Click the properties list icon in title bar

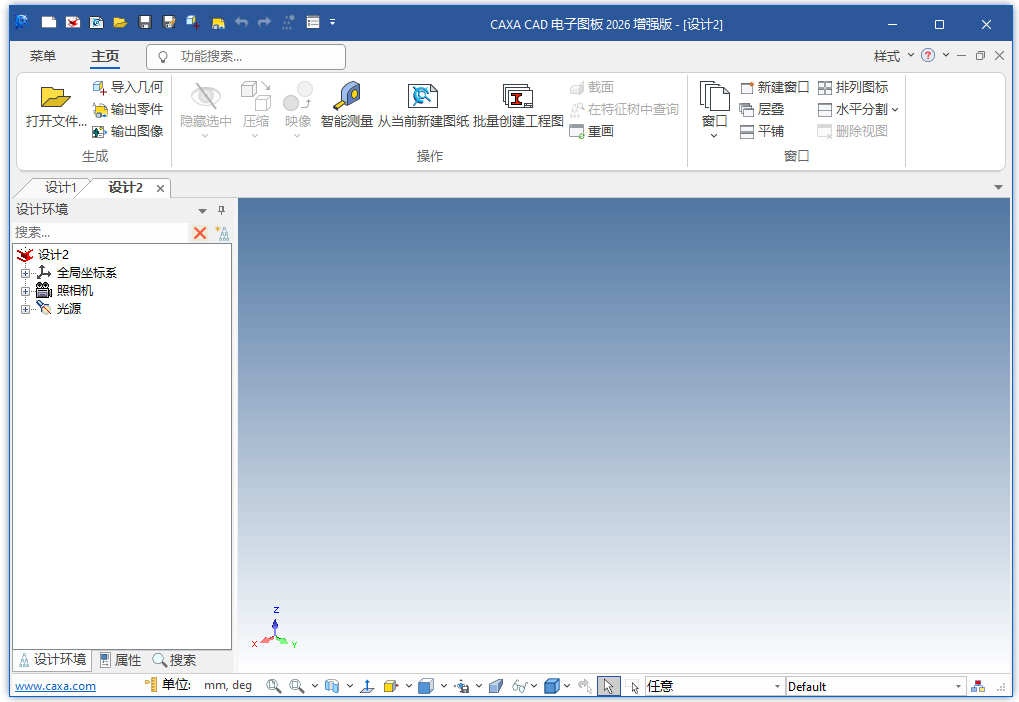[x=313, y=23]
